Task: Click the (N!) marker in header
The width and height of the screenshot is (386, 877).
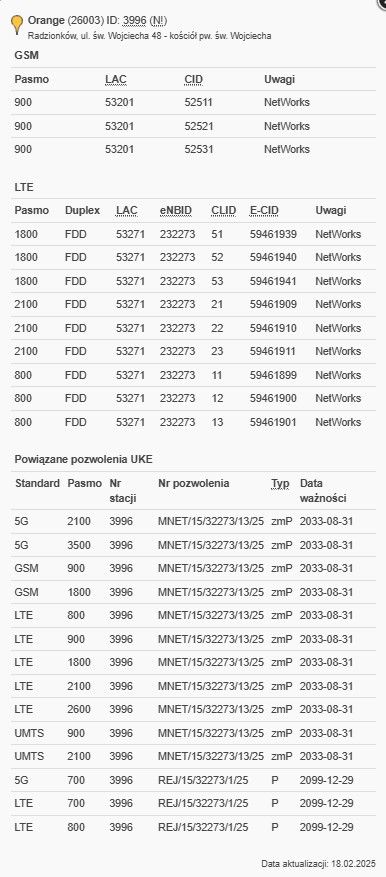Action: coord(158,21)
